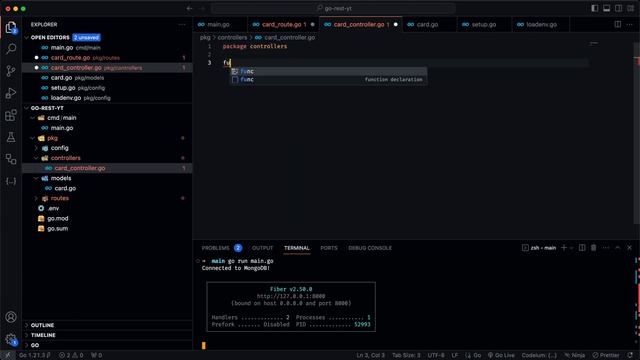Screen dimensions: 640x360
Task: Open Run and Debug view icon
Action: pyautogui.click(x=11, y=93)
